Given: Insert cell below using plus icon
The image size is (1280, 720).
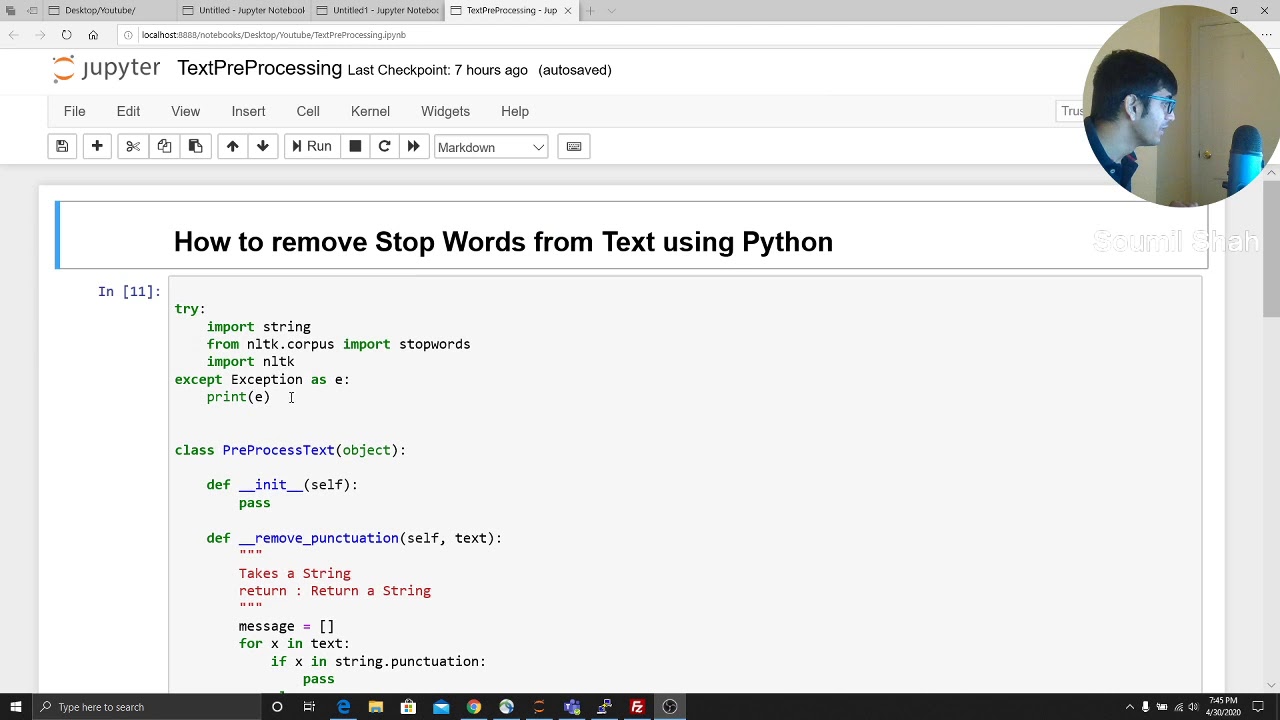Looking at the screenshot, I should 97,147.
